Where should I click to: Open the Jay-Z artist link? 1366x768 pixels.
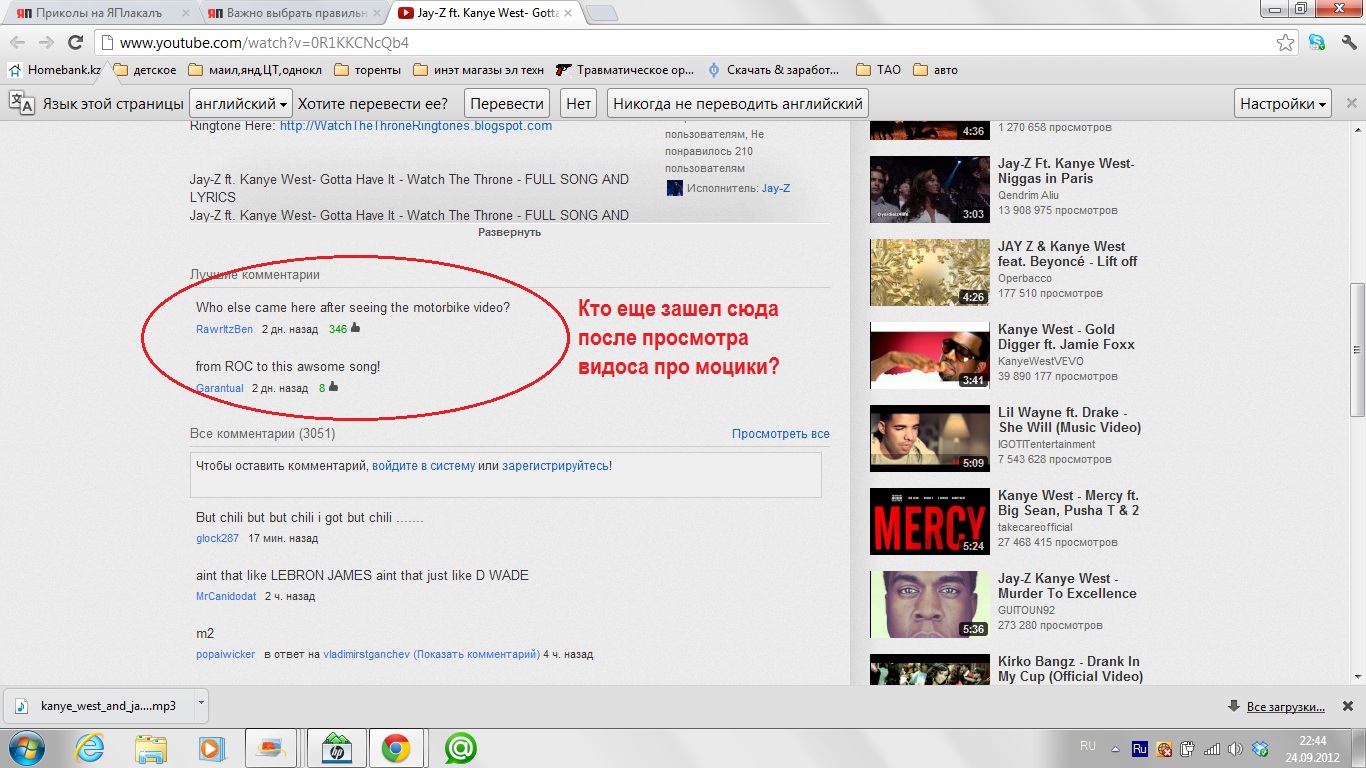[775, 188]
